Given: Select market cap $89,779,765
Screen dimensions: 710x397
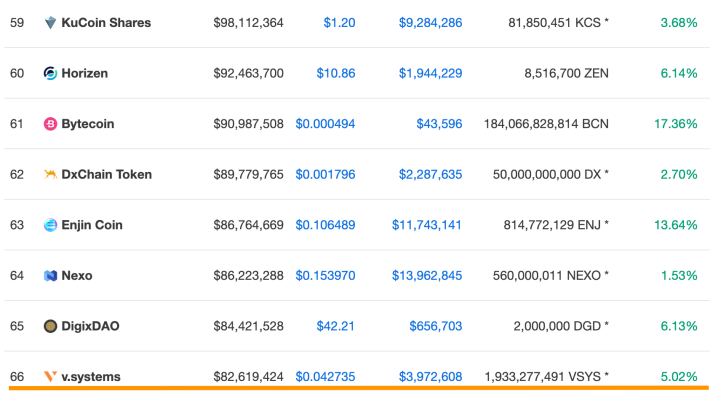Looking at the screenshot, I should coord(249,174).
